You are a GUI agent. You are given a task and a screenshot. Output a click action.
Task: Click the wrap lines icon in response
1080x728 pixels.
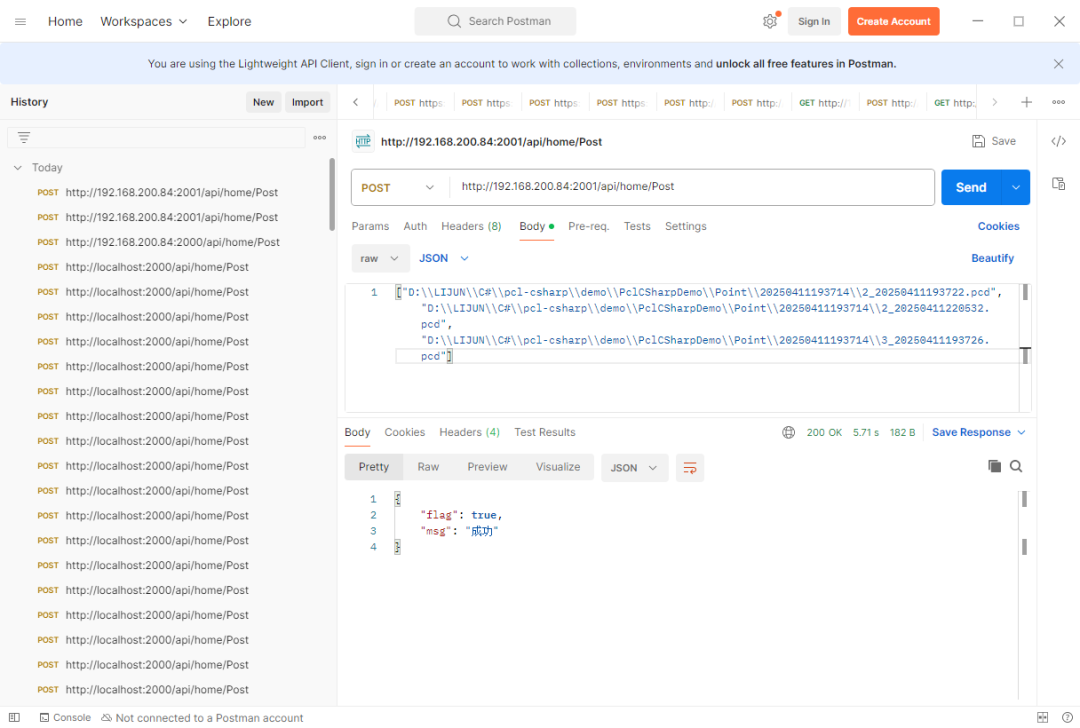click(x=689, y=467)
